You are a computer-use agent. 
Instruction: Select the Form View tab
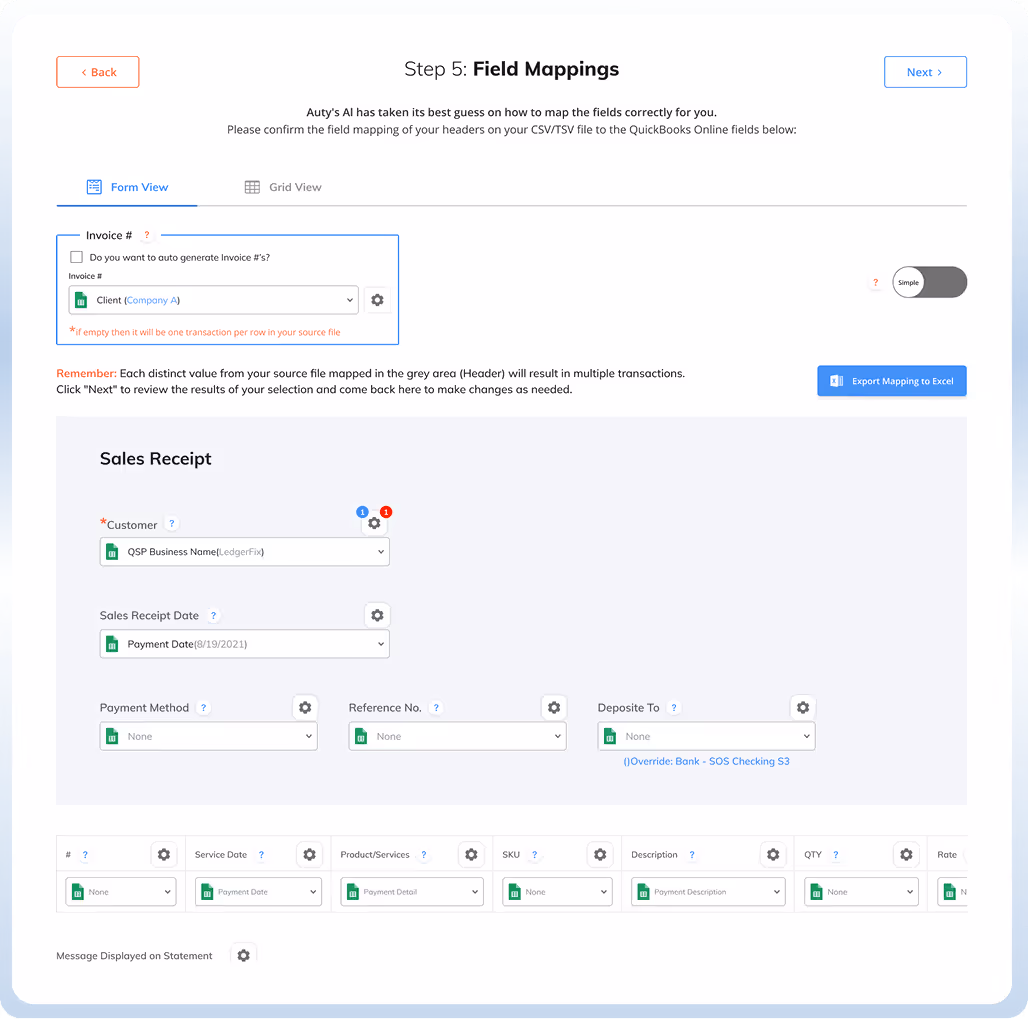[127, 187]
